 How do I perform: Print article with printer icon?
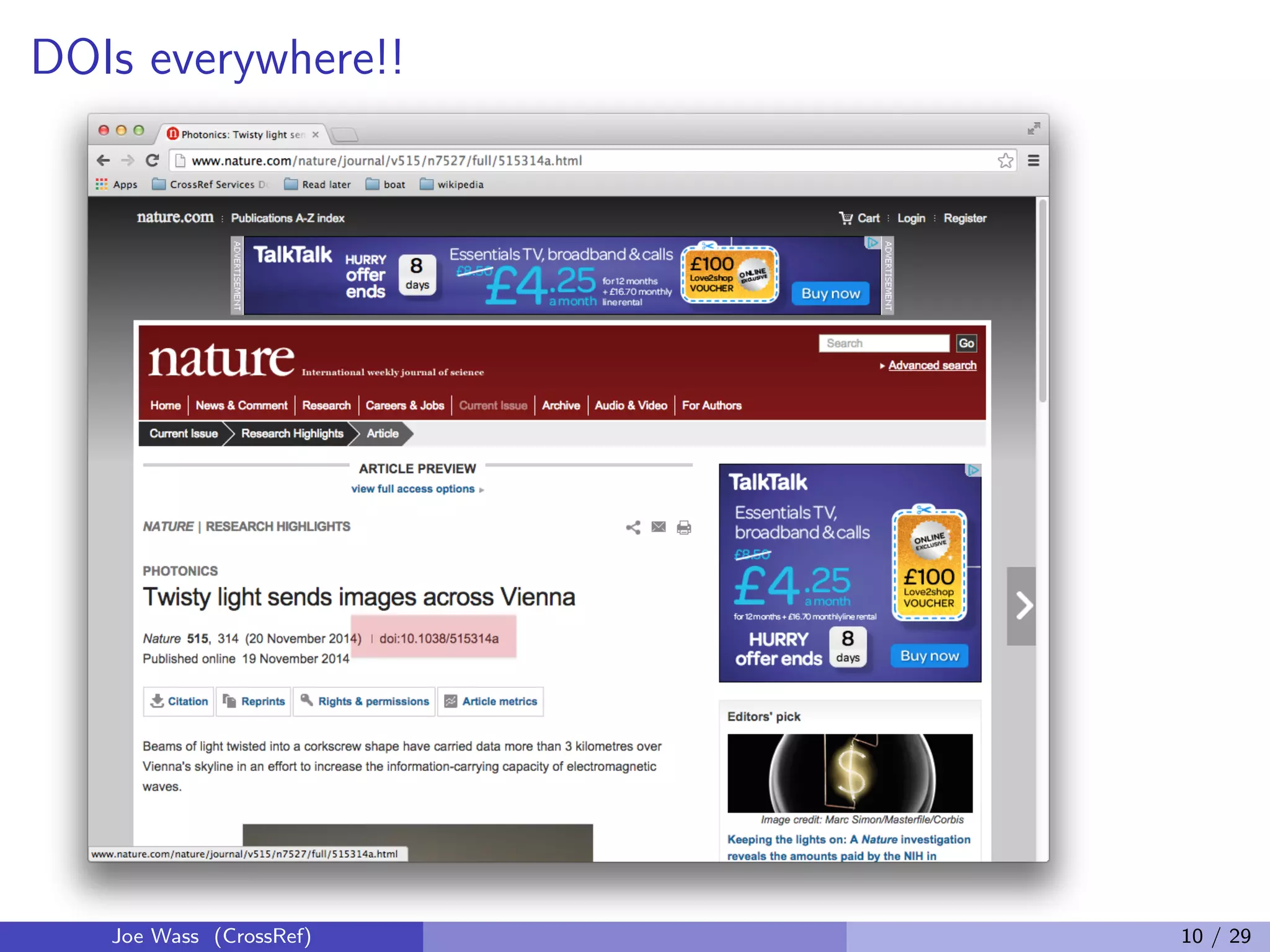pos(684,527)
